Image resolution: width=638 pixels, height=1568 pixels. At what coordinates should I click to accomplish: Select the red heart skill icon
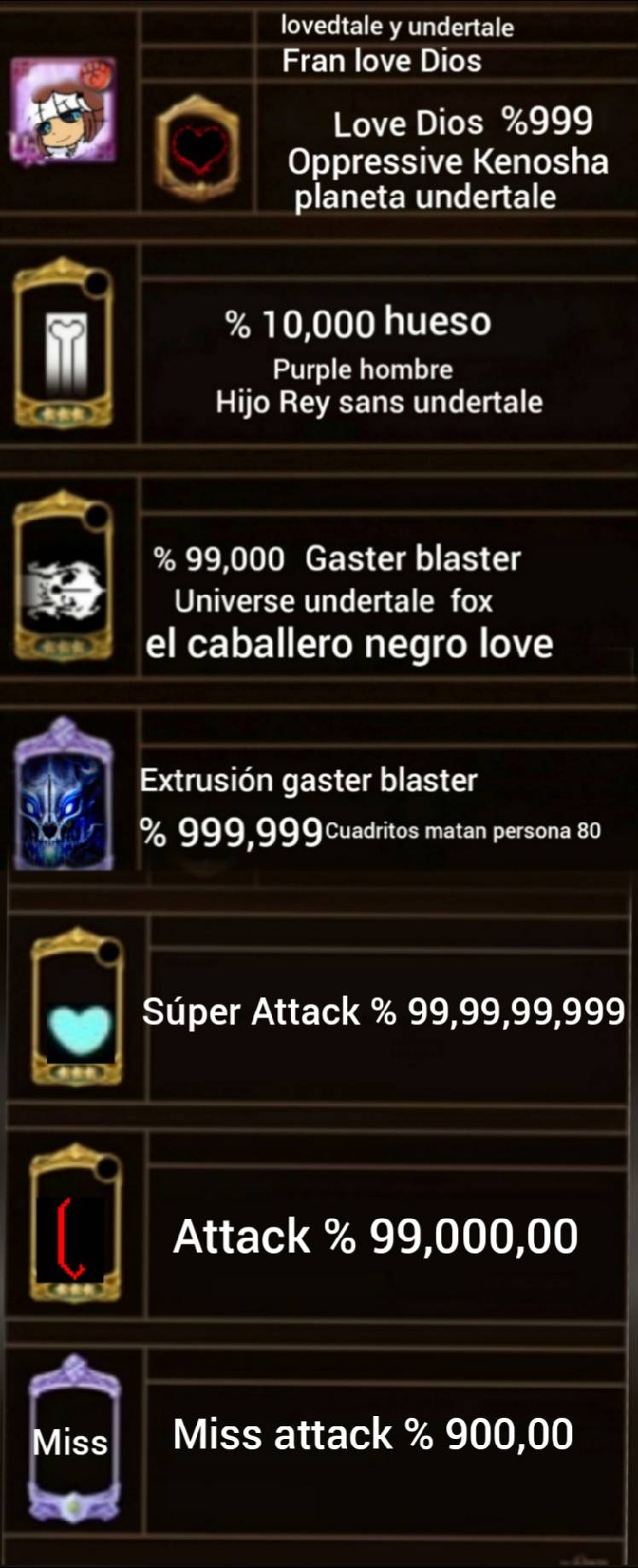tap(197, 148)
